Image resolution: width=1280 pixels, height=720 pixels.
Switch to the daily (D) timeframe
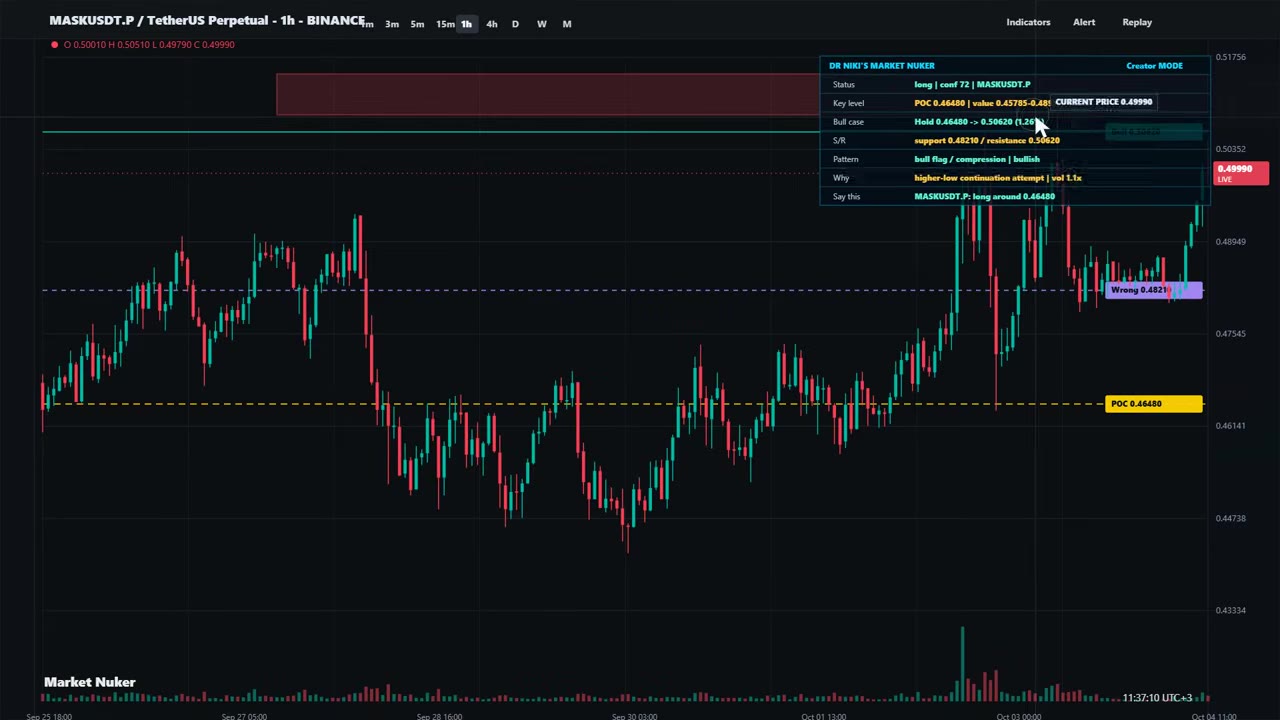[x=515, y=24]
